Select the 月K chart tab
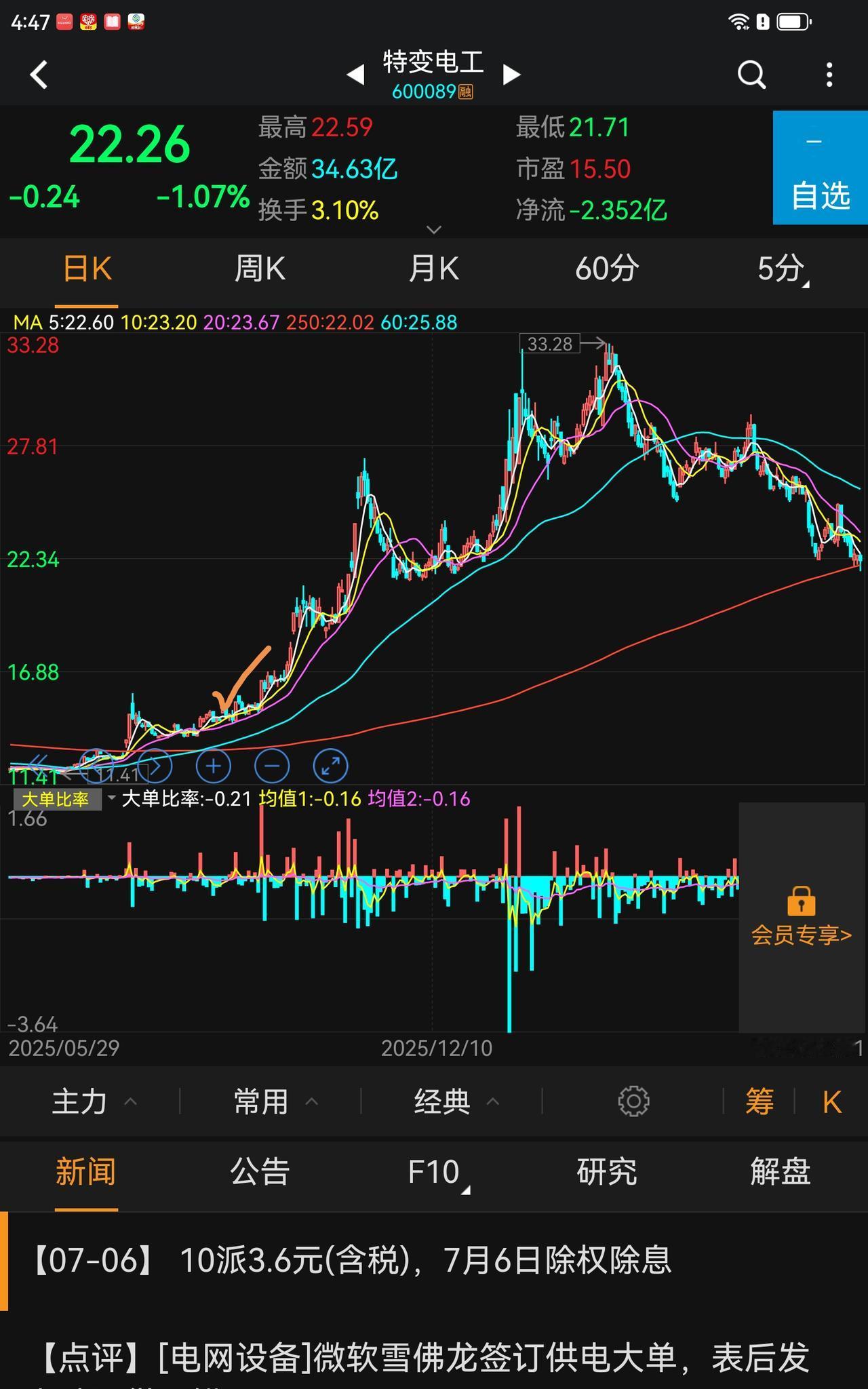 [433, 269]
